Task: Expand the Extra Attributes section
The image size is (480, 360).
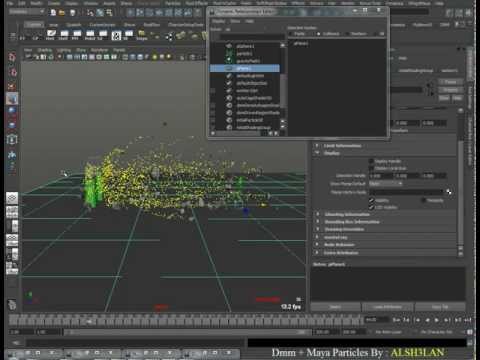Action: click(x=317, y=253)
